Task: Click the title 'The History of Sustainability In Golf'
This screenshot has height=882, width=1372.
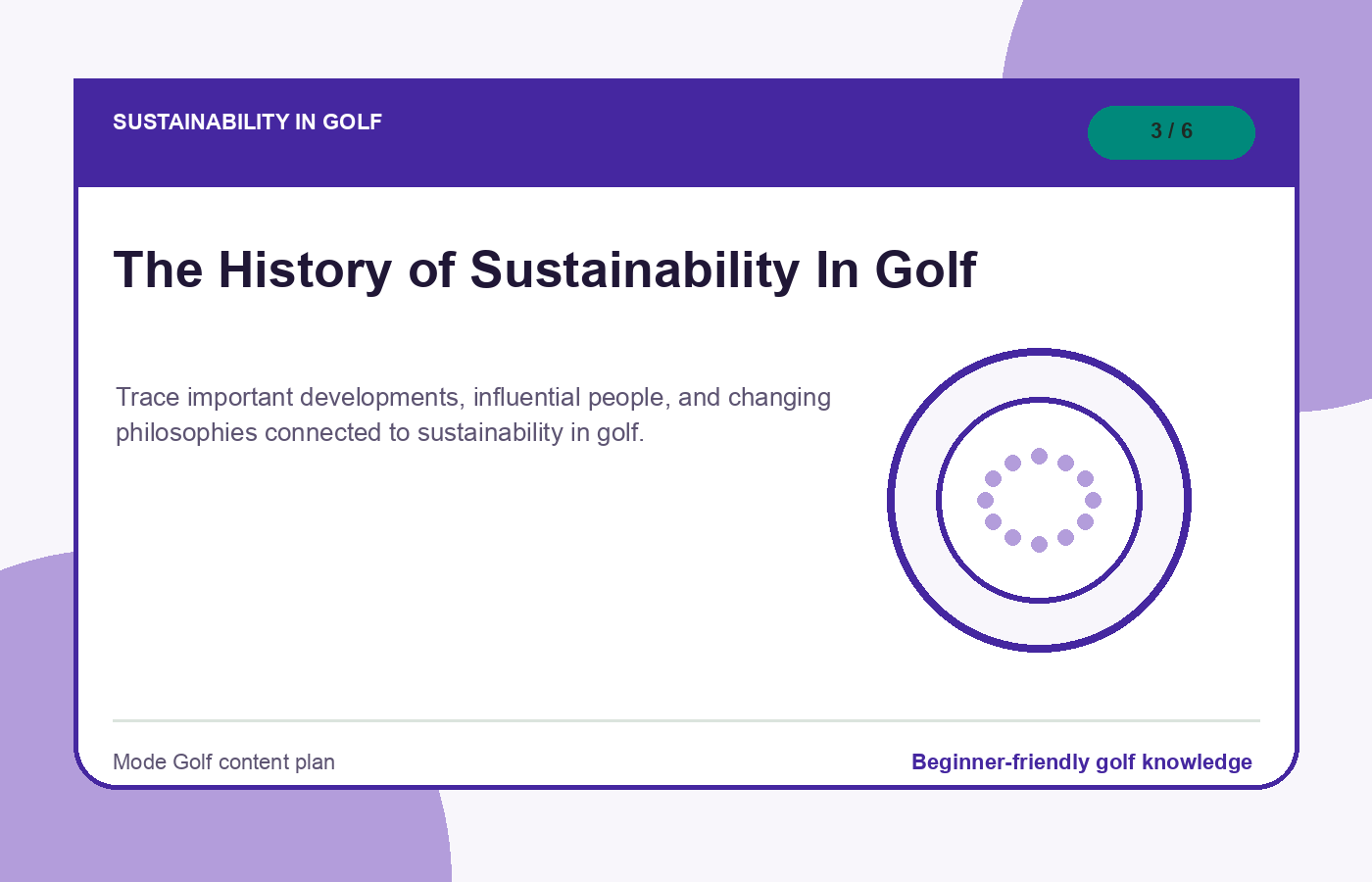Action: (x=545, y=269)
